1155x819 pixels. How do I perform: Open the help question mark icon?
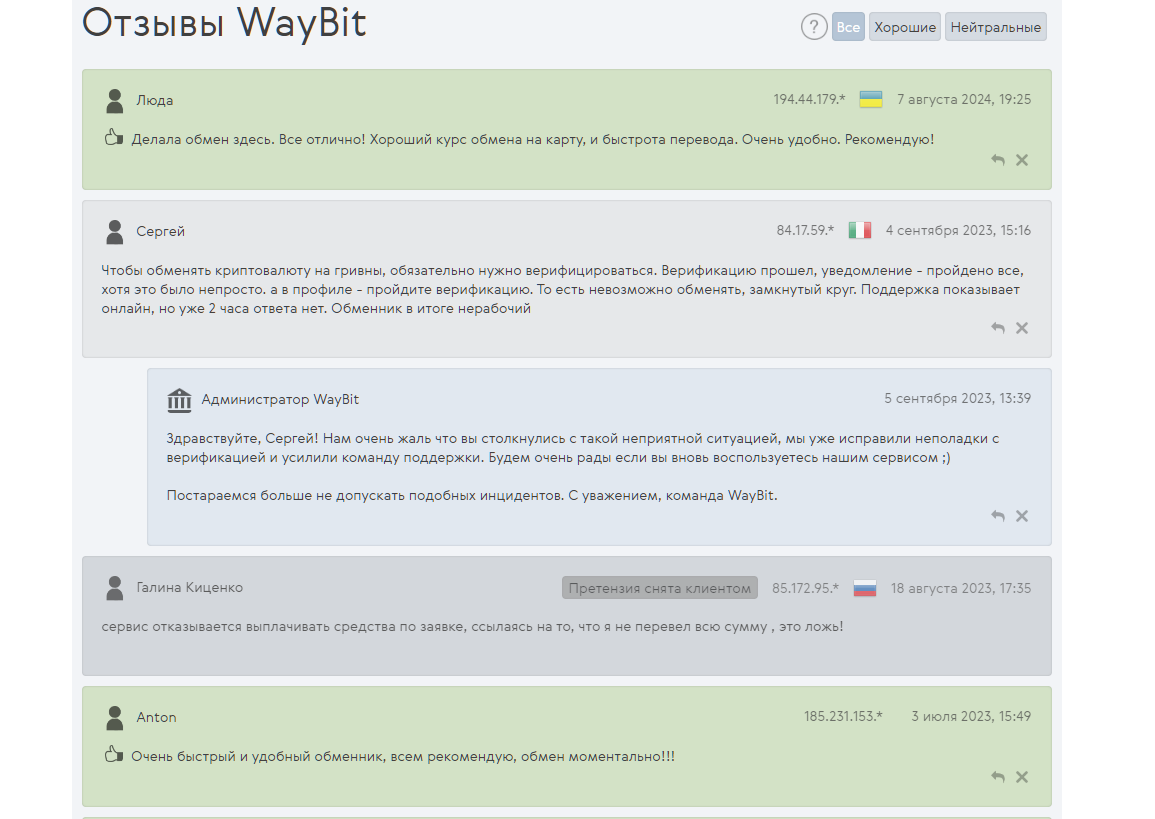814,27
